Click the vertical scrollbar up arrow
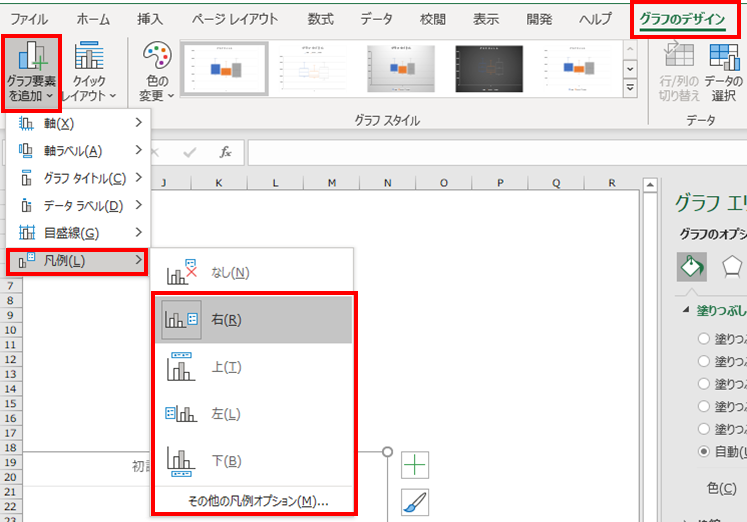 tap(650, 185)
